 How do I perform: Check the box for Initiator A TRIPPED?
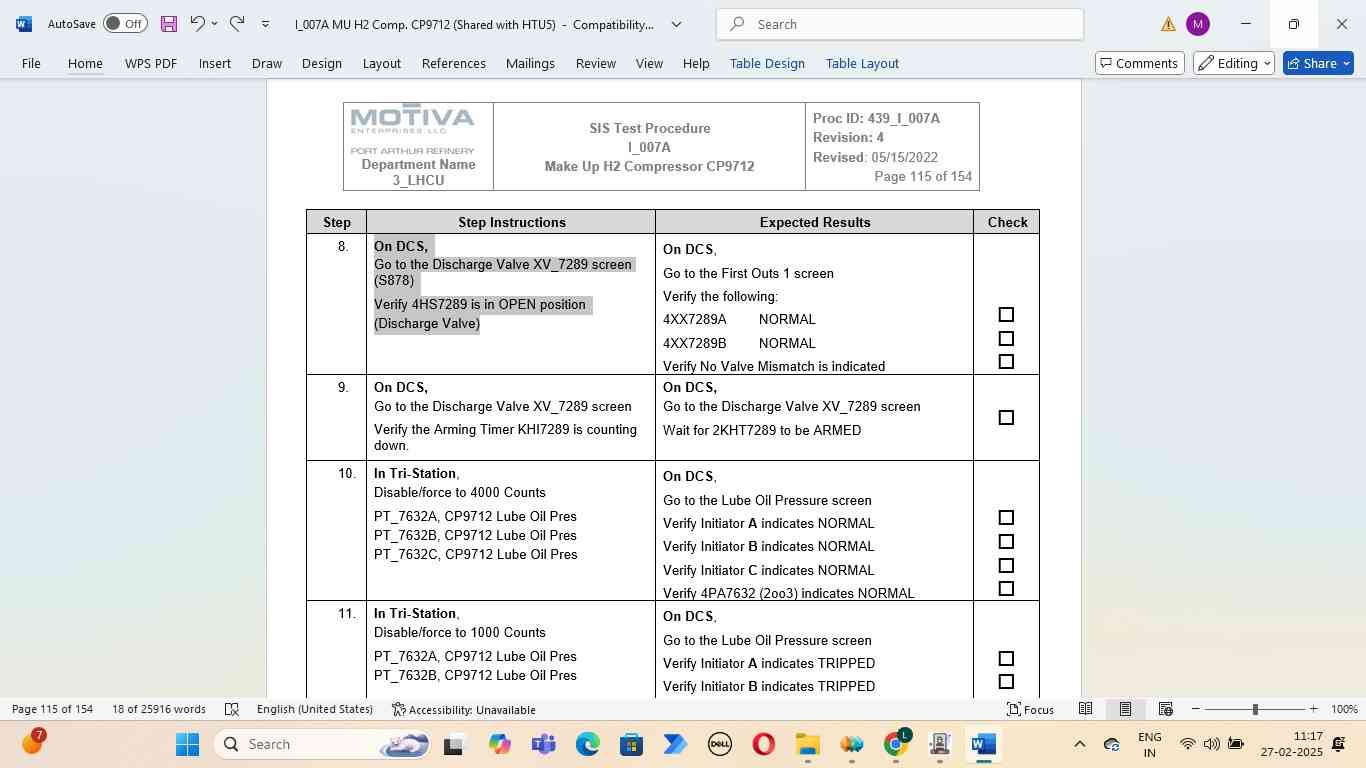(x=1006, y=659)
